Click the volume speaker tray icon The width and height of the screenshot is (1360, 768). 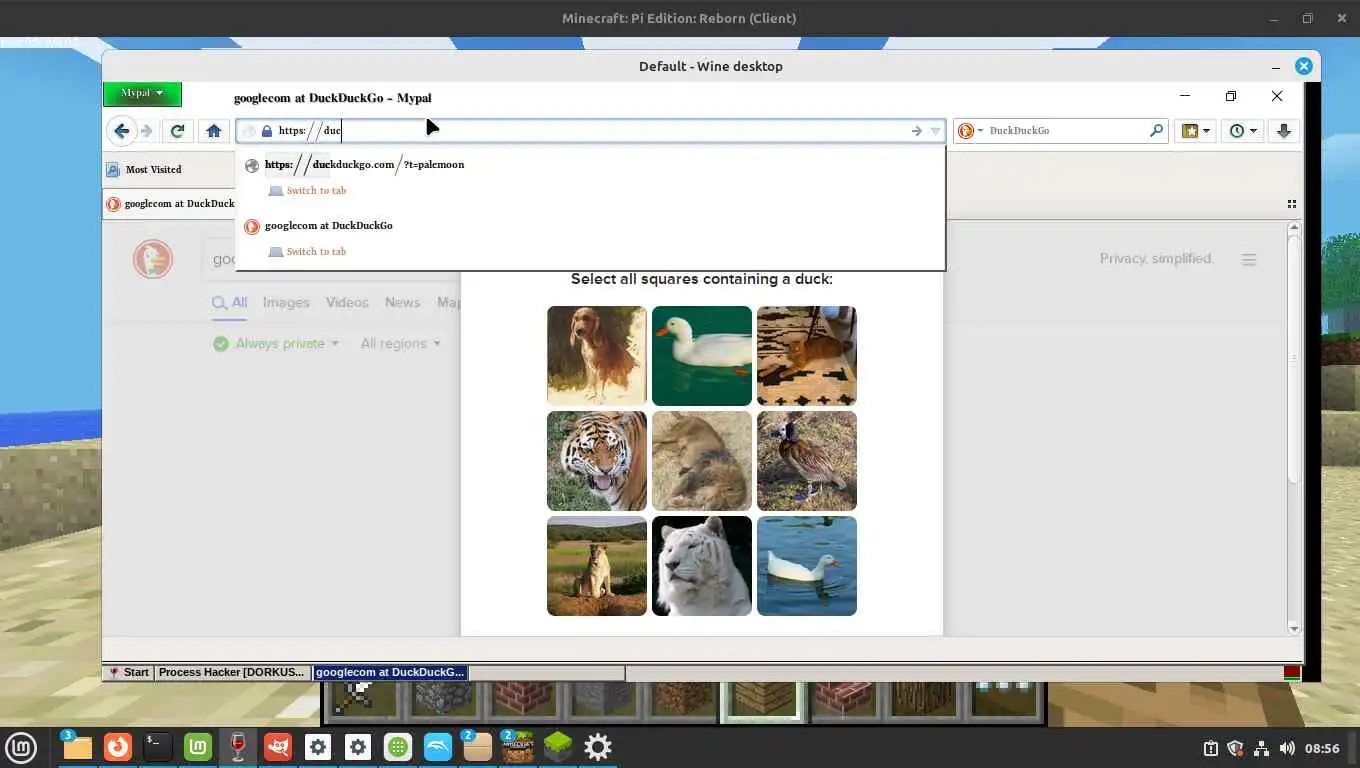coord(1286,748)
